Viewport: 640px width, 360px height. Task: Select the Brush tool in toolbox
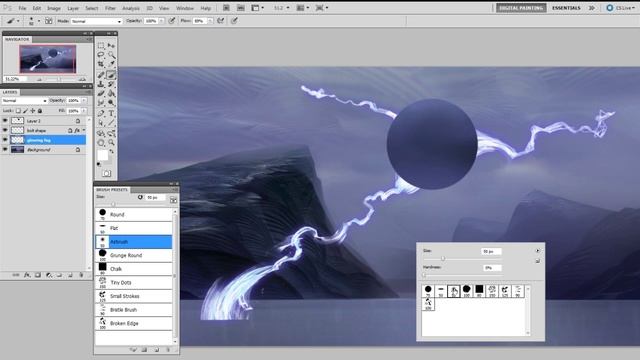111,75
